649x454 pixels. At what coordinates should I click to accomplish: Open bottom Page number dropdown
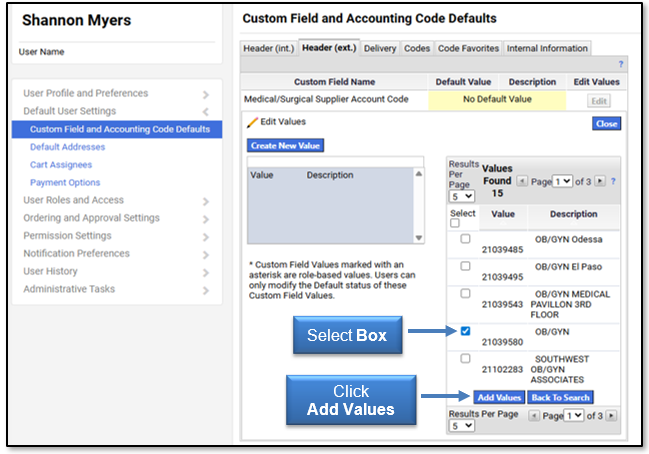tap(574, 416)
